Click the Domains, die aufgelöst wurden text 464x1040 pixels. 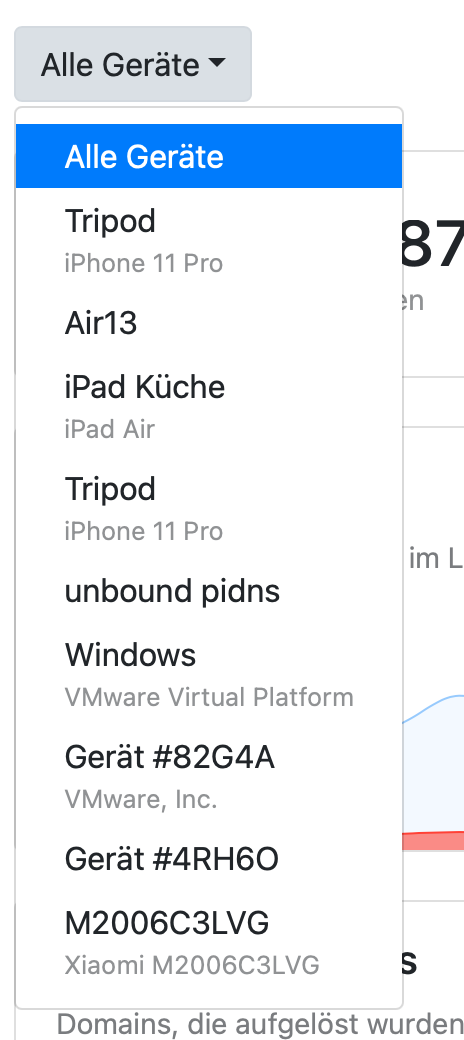pos(260,1025)
